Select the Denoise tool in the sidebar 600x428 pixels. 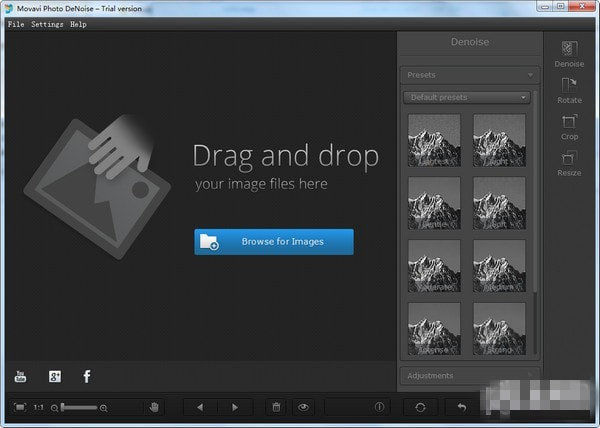[569, 54]
